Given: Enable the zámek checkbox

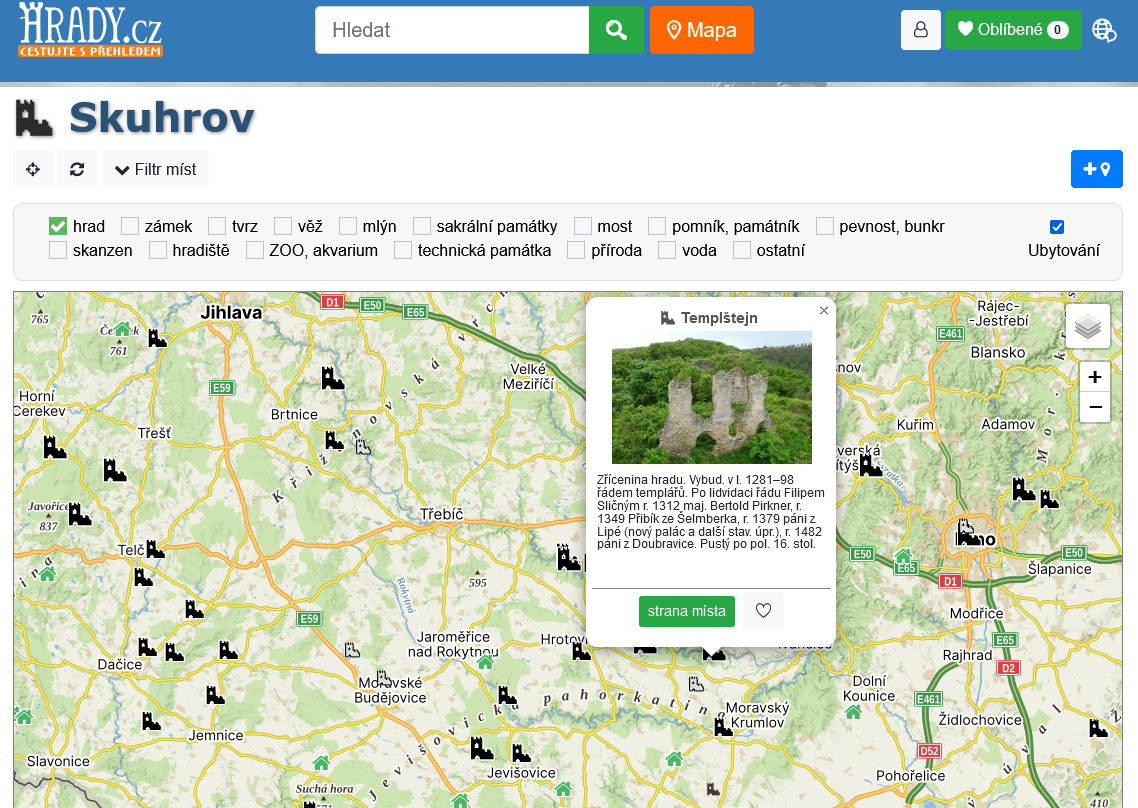Looking at the screenshot, I should point(130,227).
